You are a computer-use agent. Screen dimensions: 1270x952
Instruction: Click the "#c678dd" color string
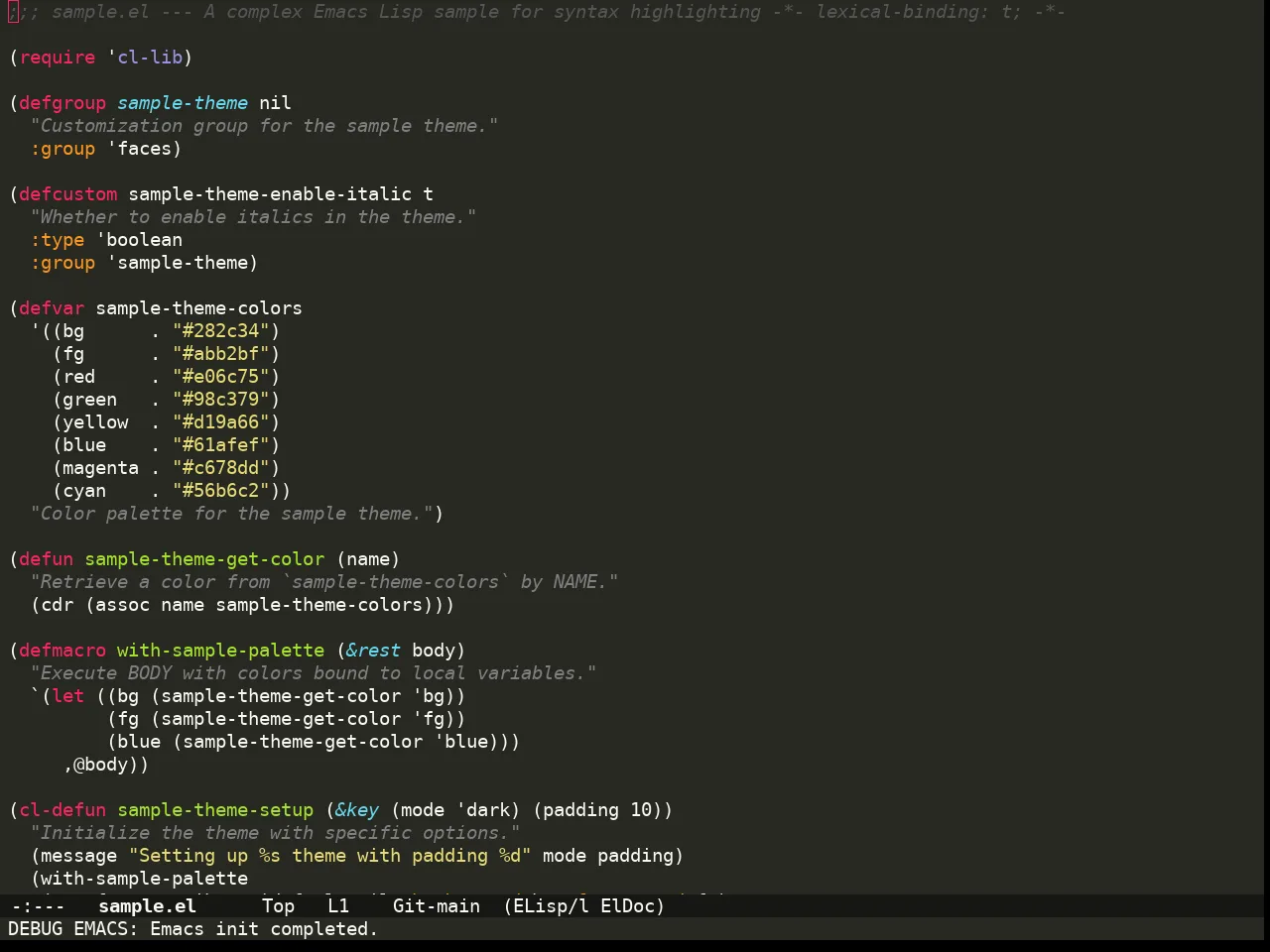220,468
